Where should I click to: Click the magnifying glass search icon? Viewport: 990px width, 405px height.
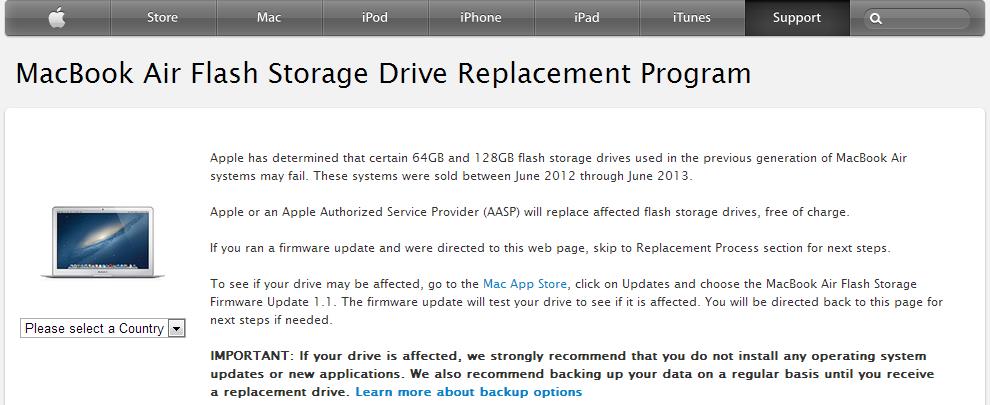pos(876,18)
